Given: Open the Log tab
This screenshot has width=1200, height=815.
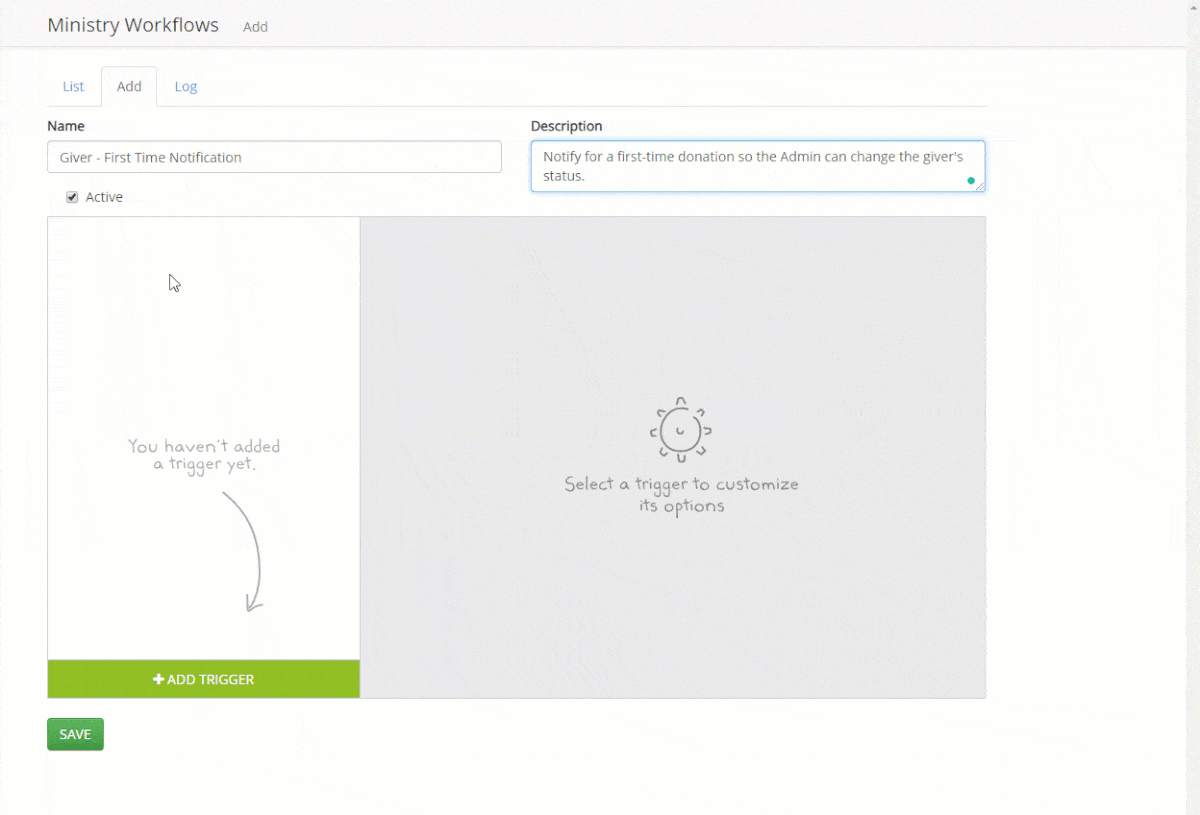Looking at the screenshot, I should click(x=186, y=86).
